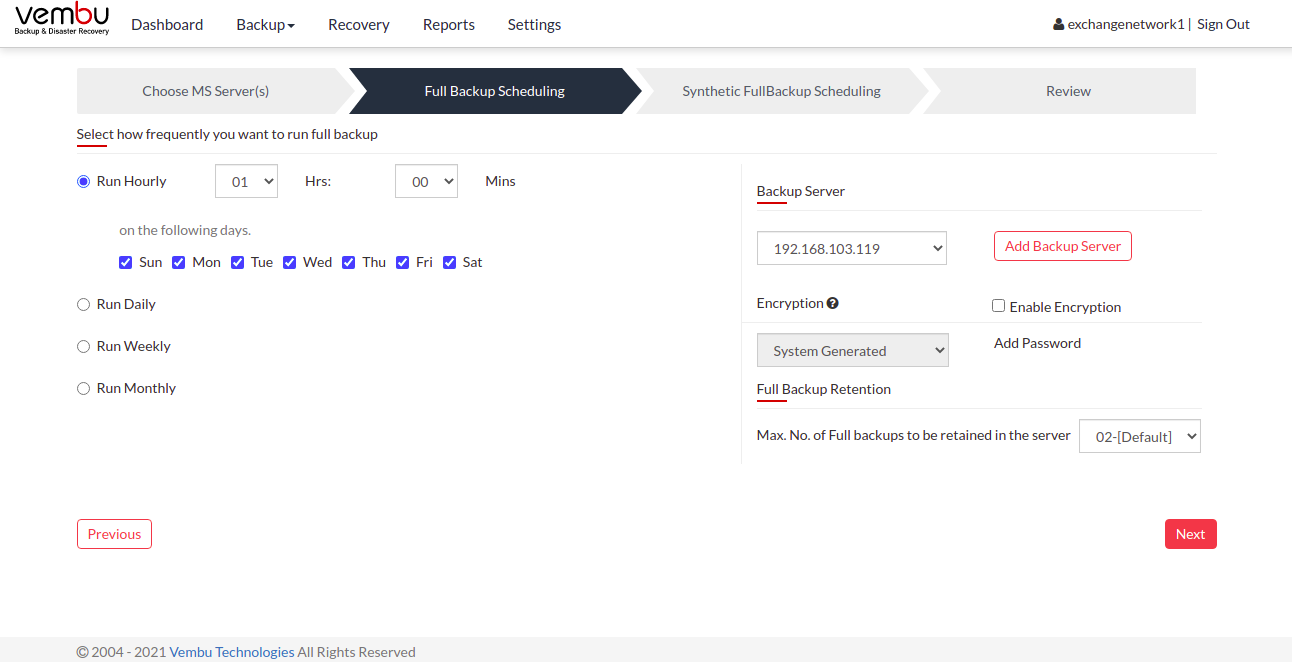Screen dimensions: 1292x662
Task: Click the Previous button
Action: (114, 534)
